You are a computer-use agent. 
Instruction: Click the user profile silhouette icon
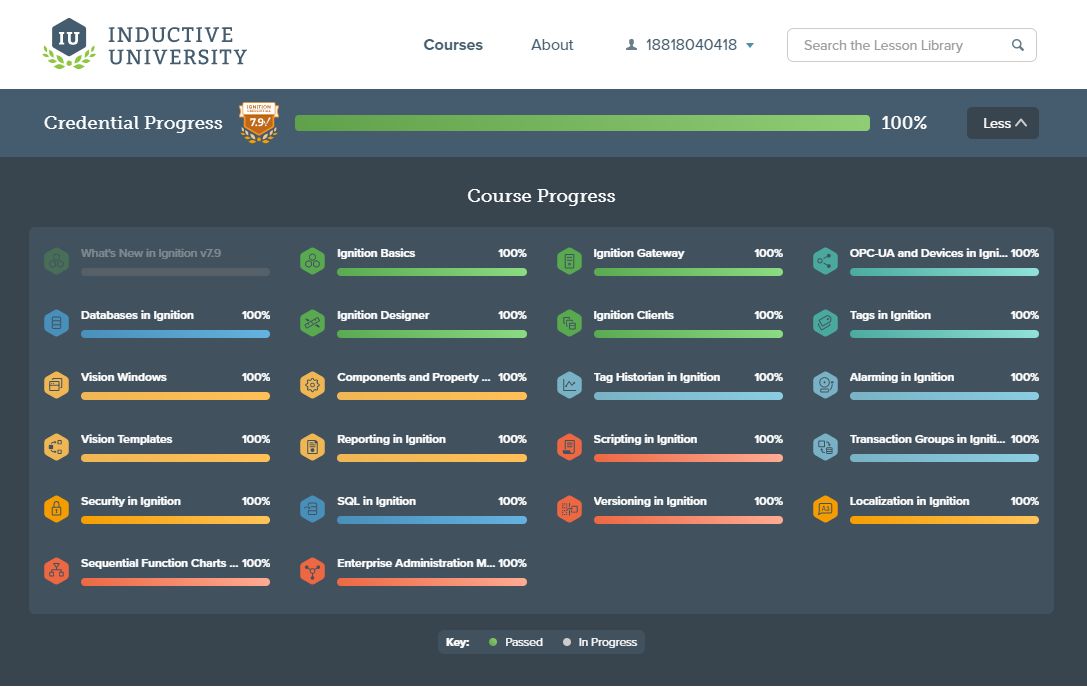point(632,45)
